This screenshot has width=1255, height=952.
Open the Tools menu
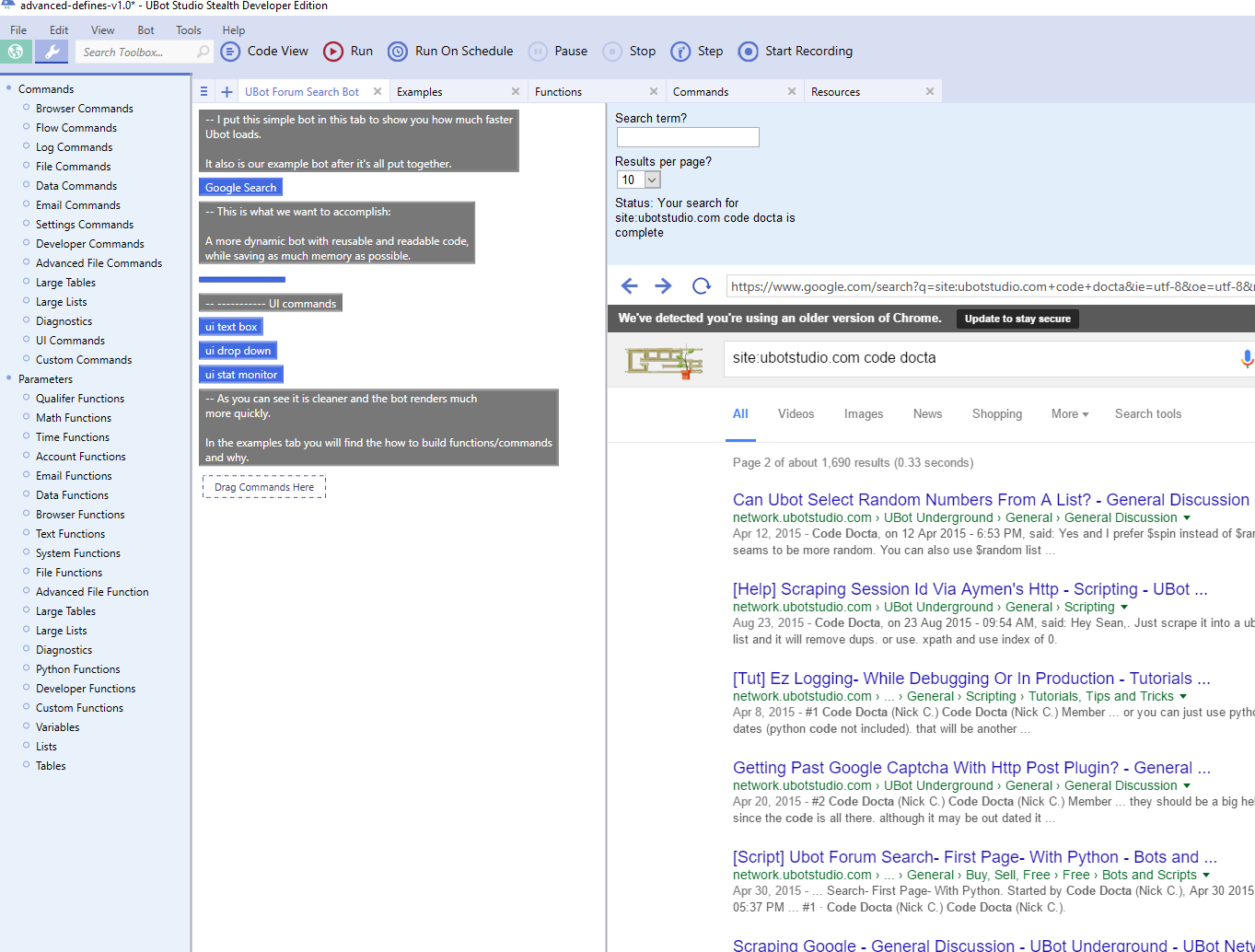(x=189, y=30)
